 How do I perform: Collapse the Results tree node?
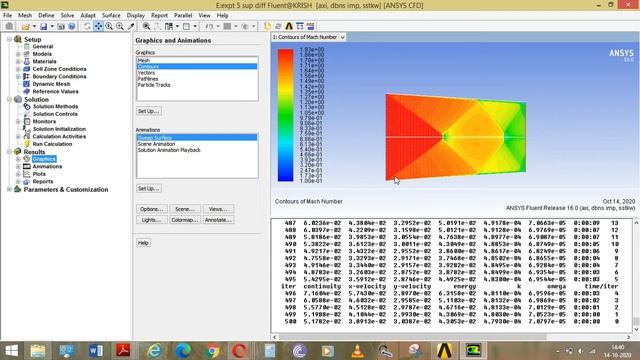tap(9, 151)
